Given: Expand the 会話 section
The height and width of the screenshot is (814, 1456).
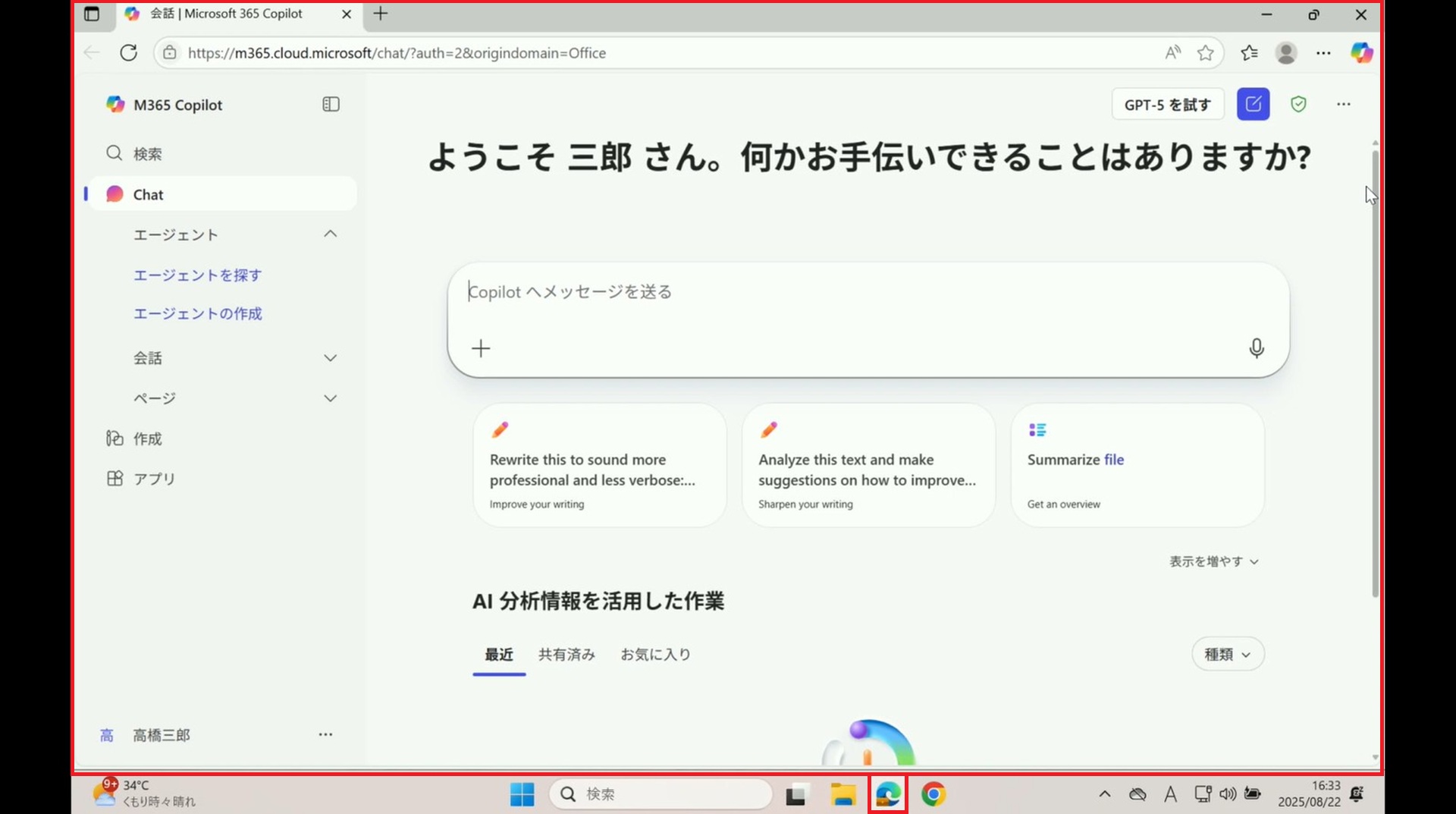Looking at the screenshot, I should [x=330, y=358].
